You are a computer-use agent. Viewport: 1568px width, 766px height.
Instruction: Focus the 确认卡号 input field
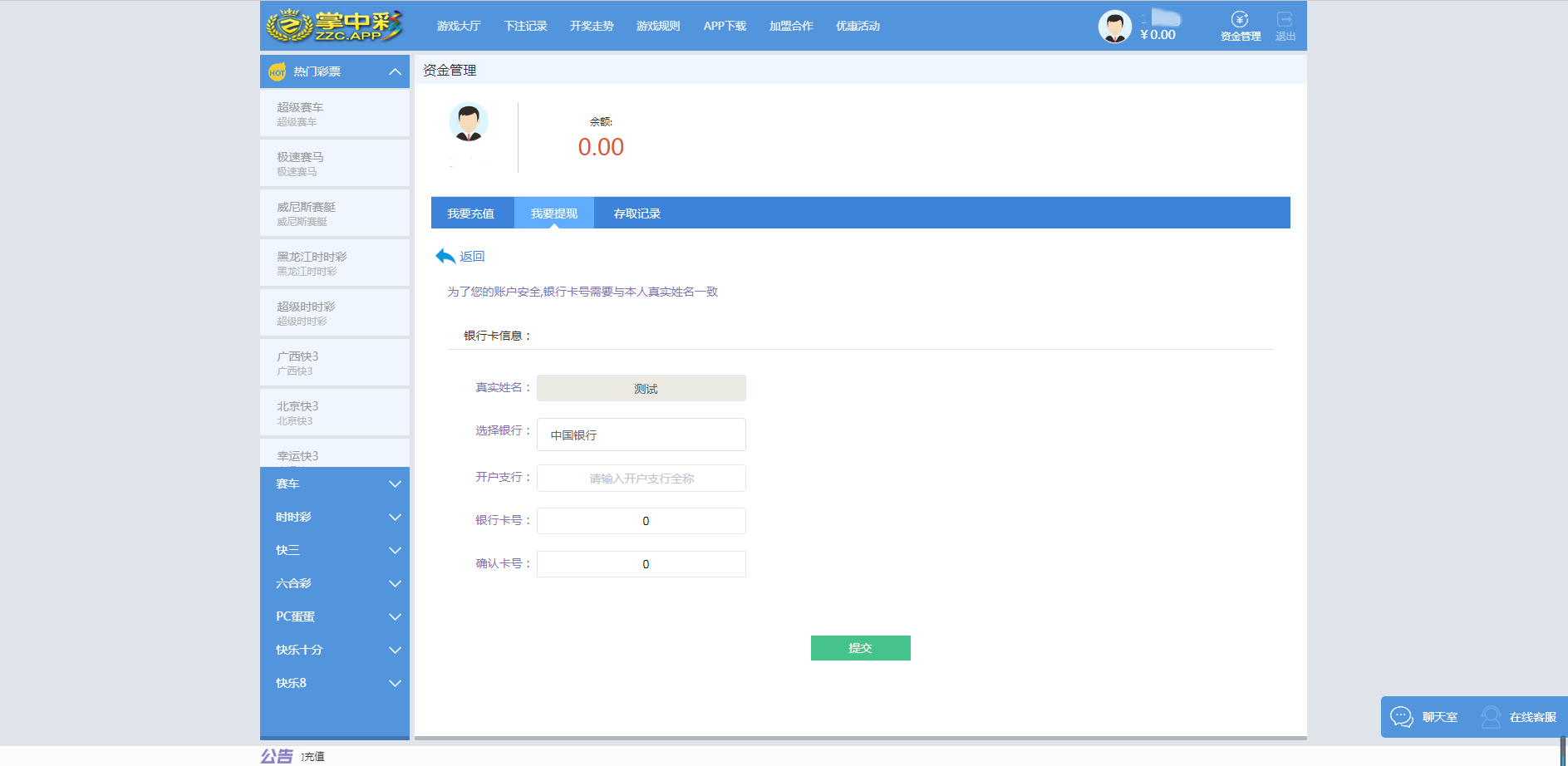(x=641, y=564)
